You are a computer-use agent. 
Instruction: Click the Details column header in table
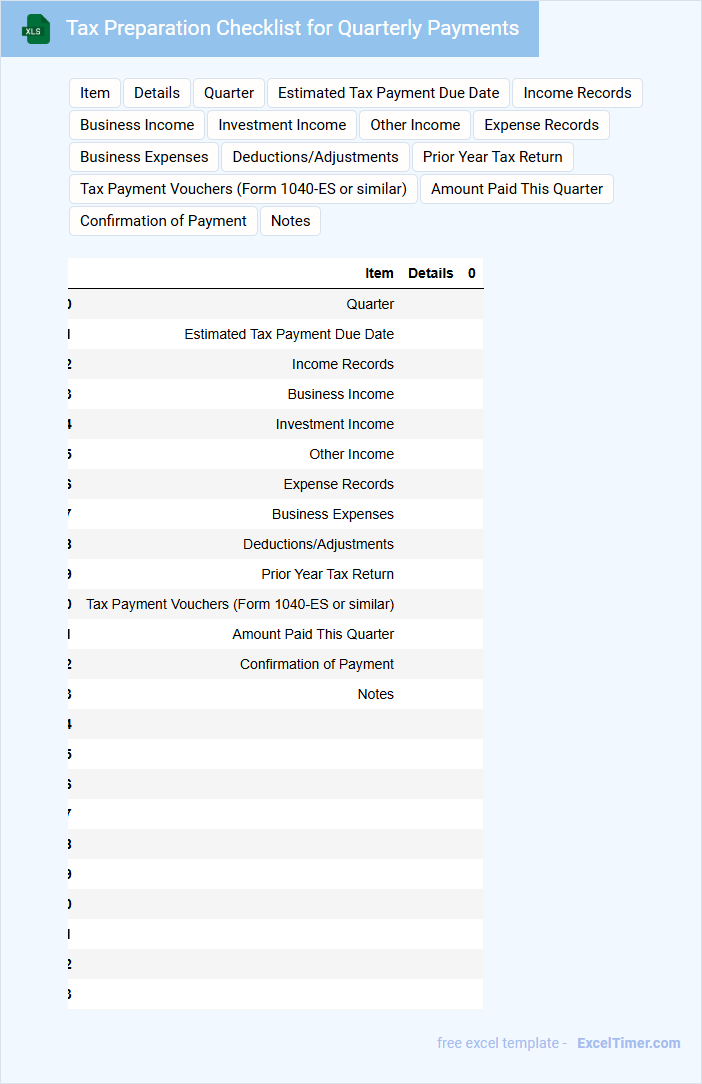(x=430, y=273)
